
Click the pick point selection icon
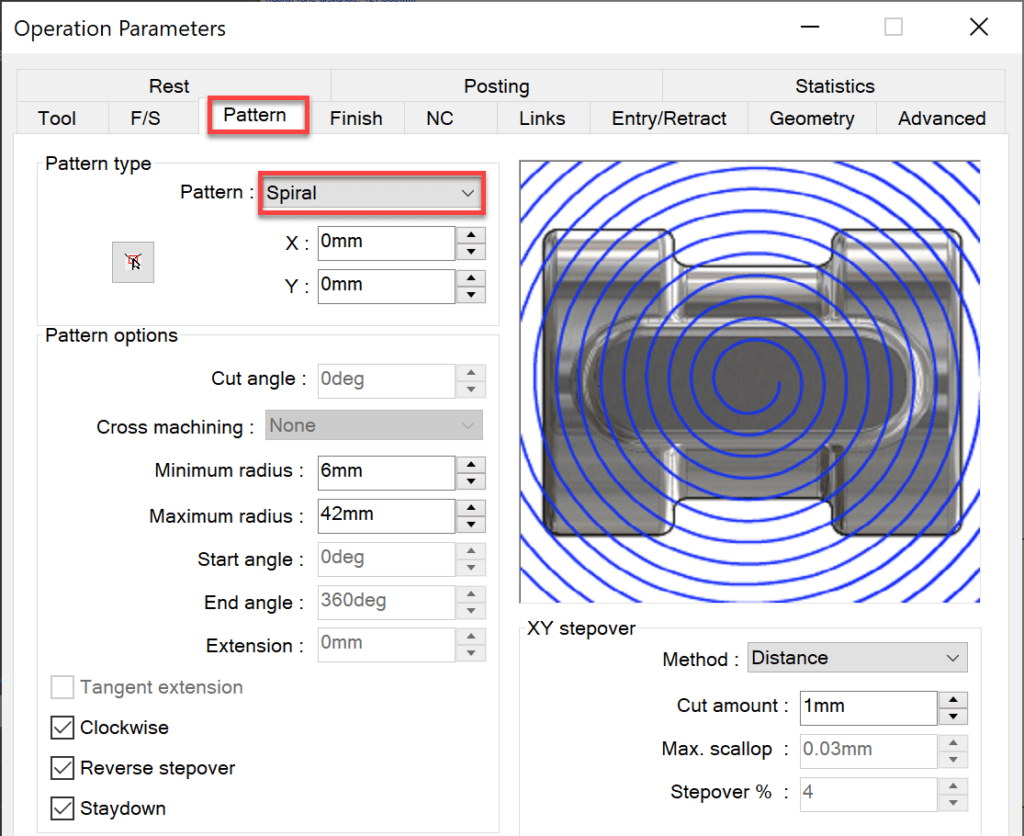[x=133, y=262]
